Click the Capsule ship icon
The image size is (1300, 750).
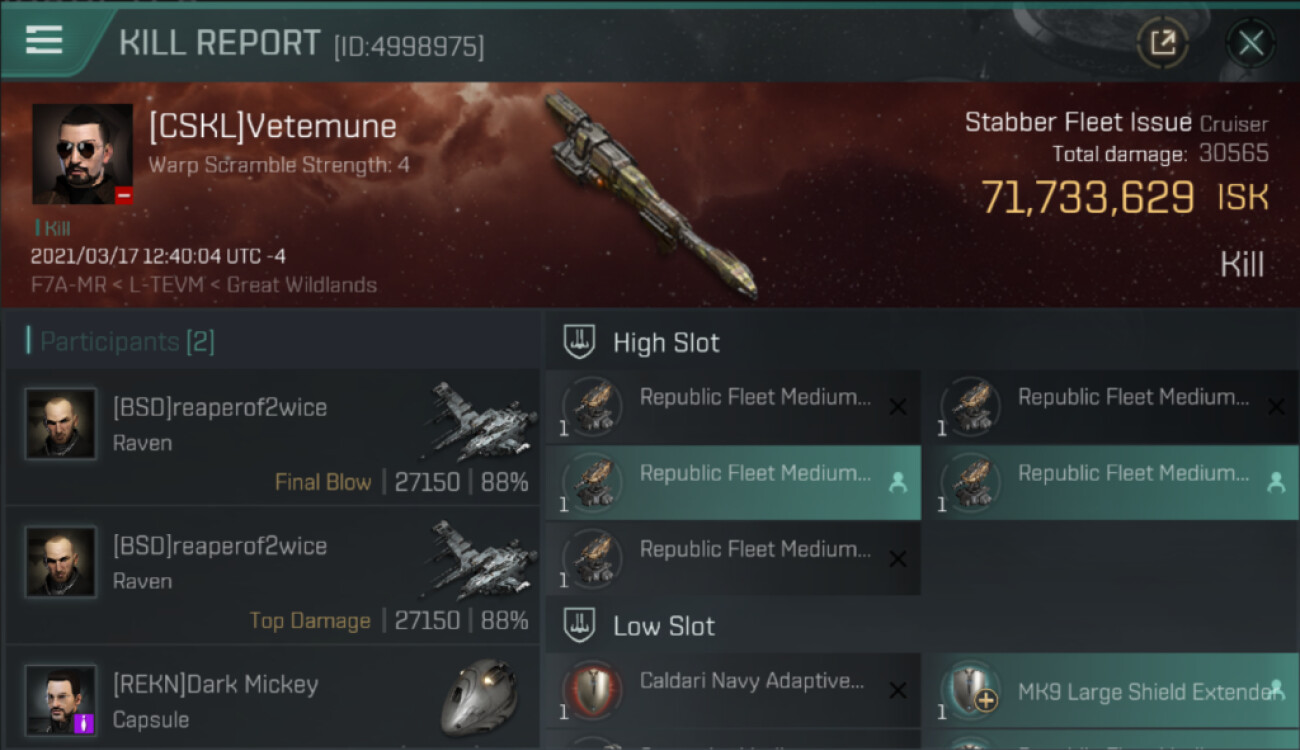pyautogui.click(x=478, y=698)
